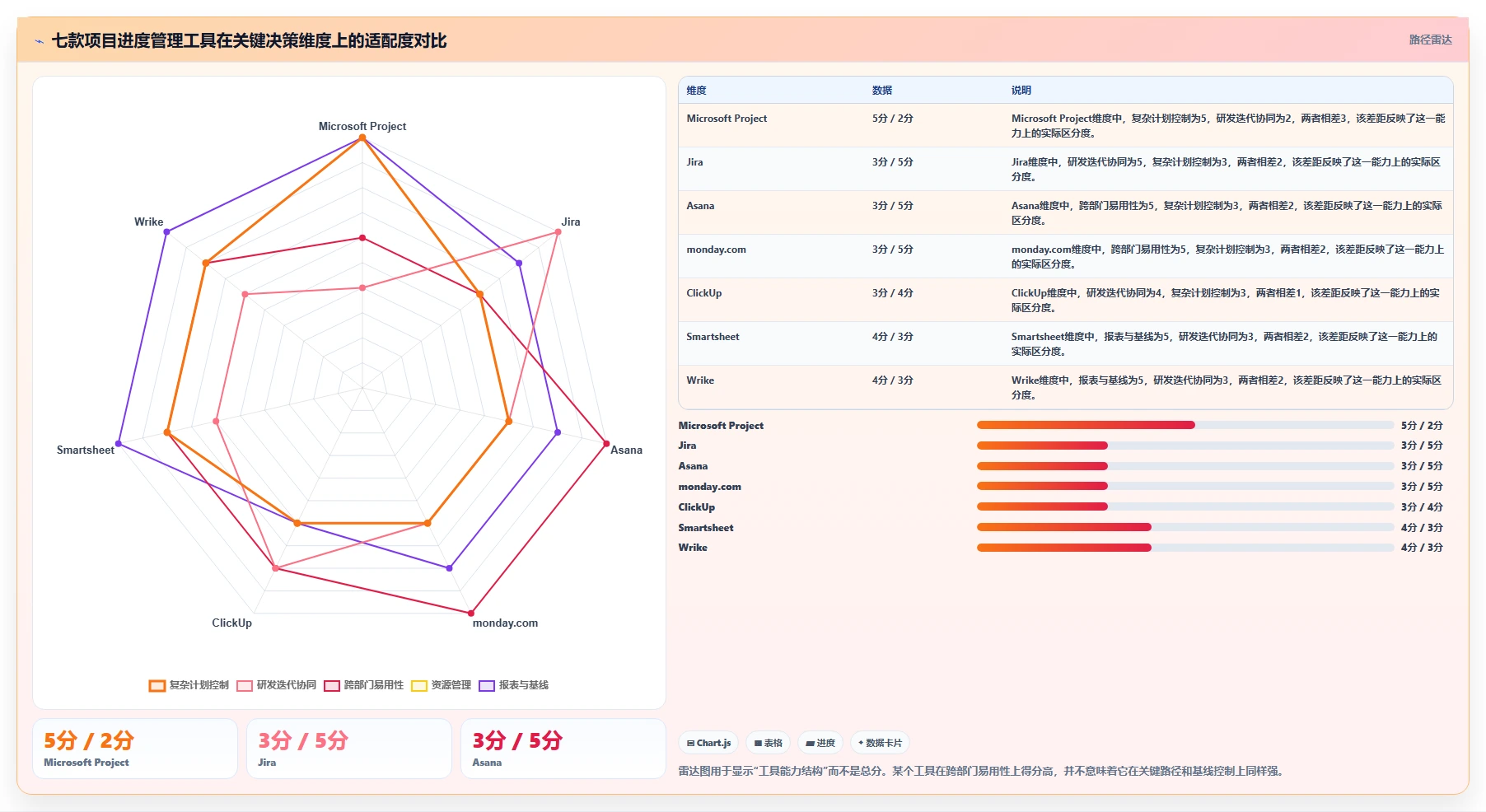Click the Microsoft Project progress bar

coord(1185,425)
